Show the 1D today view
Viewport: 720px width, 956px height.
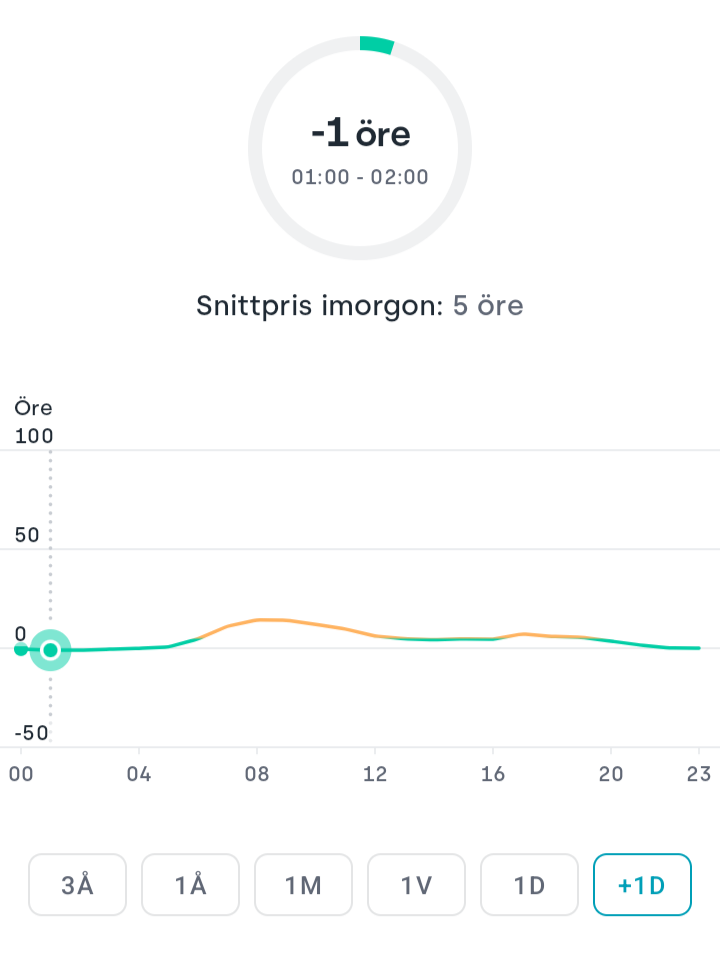(x=529, y=885)
